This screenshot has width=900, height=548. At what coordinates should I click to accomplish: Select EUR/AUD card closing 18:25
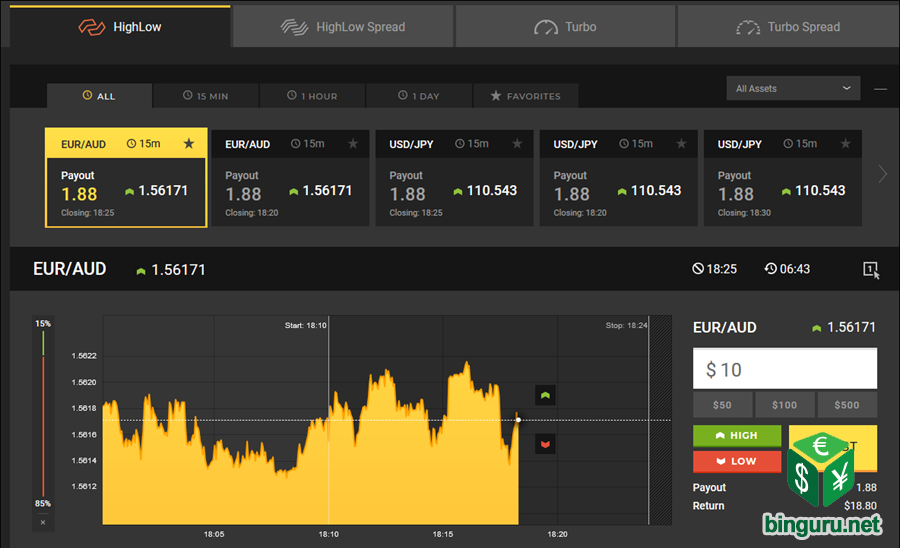tap(126, 178)
